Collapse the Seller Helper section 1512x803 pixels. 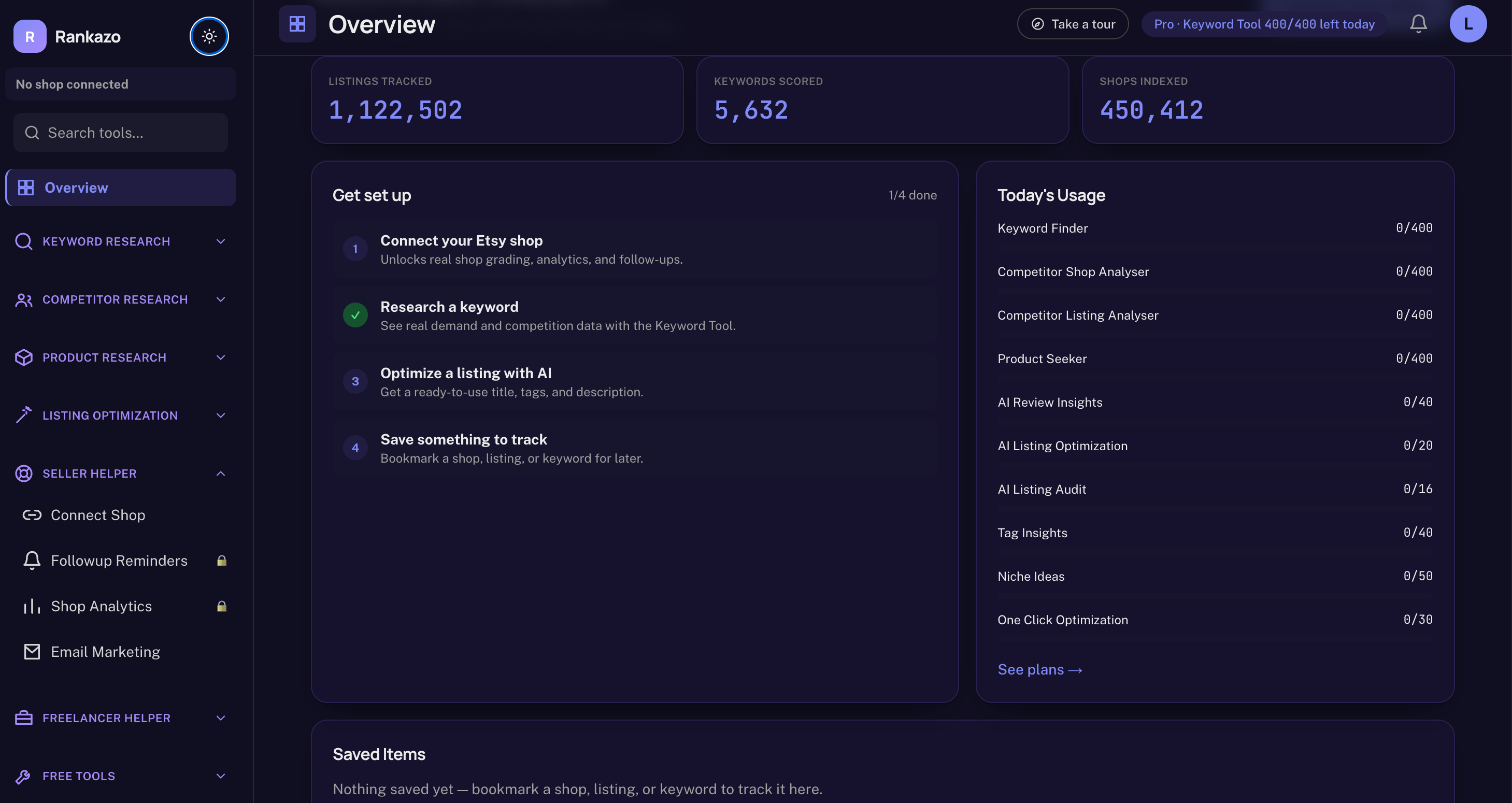tap(120, 474)
